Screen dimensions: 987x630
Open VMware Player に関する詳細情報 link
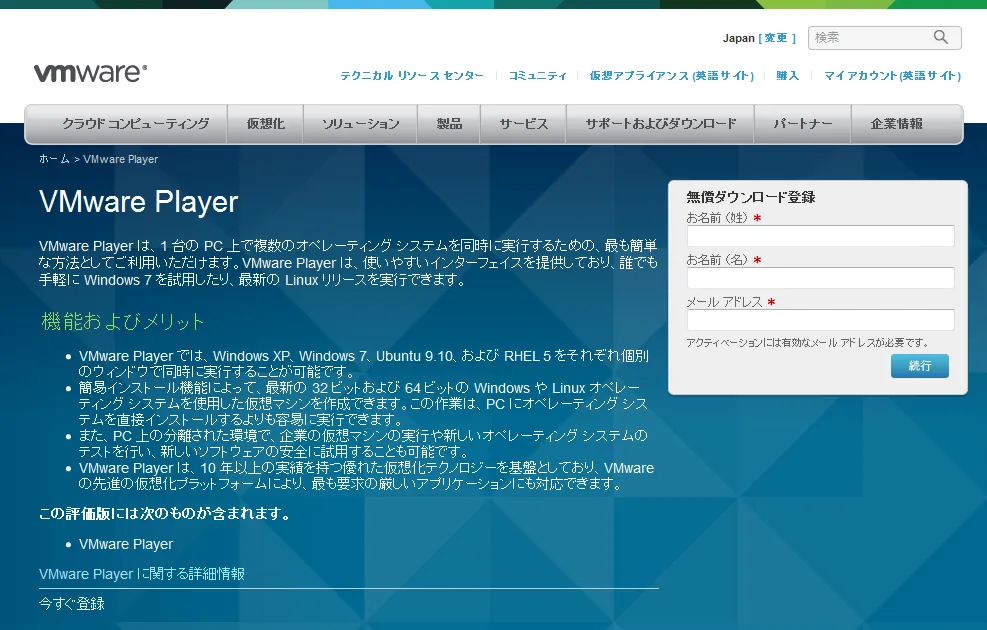click(x=141, y=573)
